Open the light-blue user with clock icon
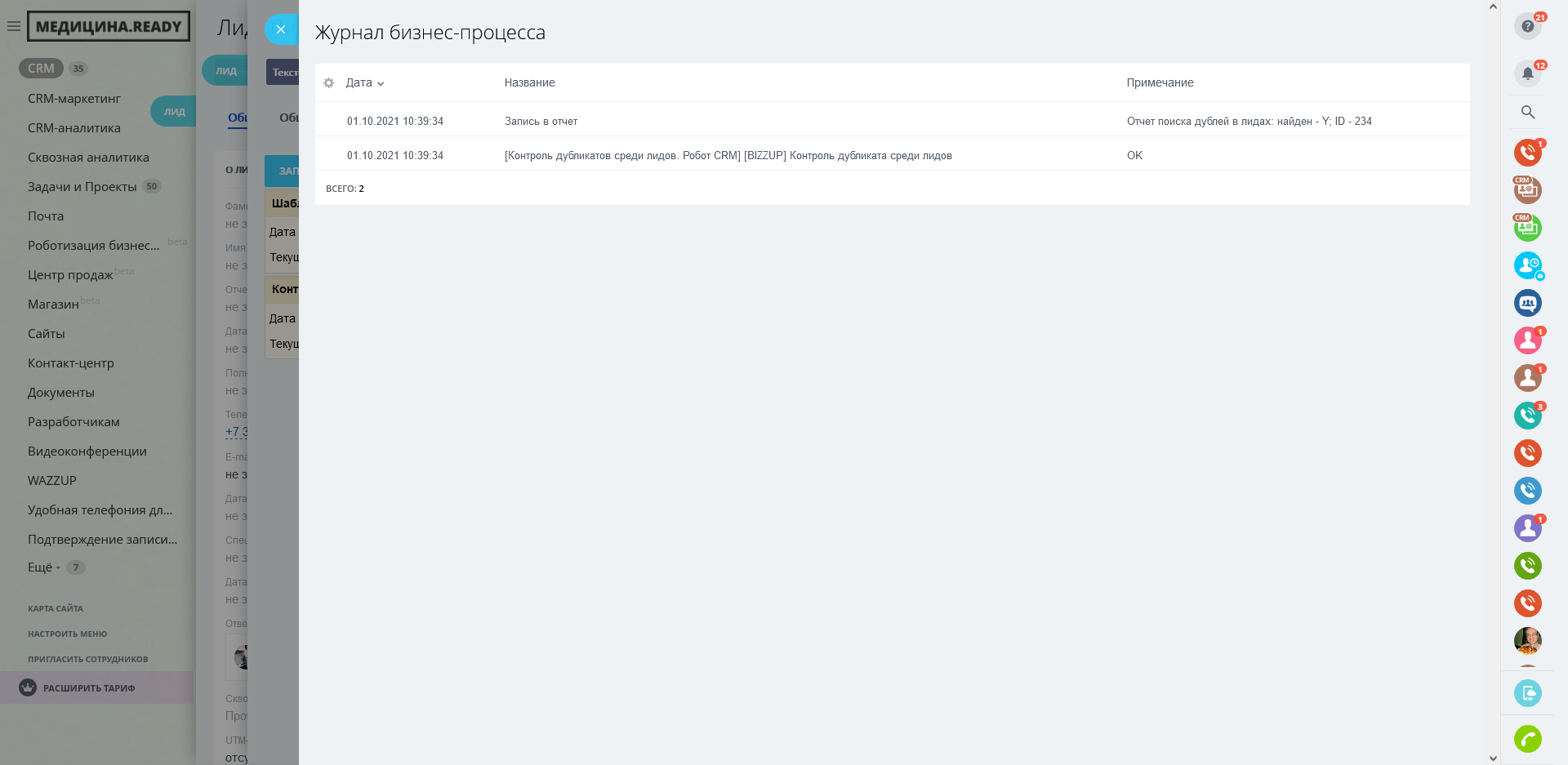The image size is (1568, 765). pyautogui.click(x=1528, y=265)
